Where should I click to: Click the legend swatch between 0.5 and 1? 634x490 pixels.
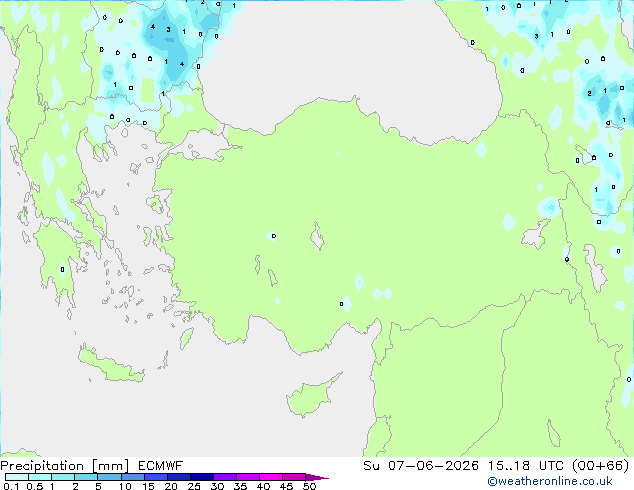point(40,477)
